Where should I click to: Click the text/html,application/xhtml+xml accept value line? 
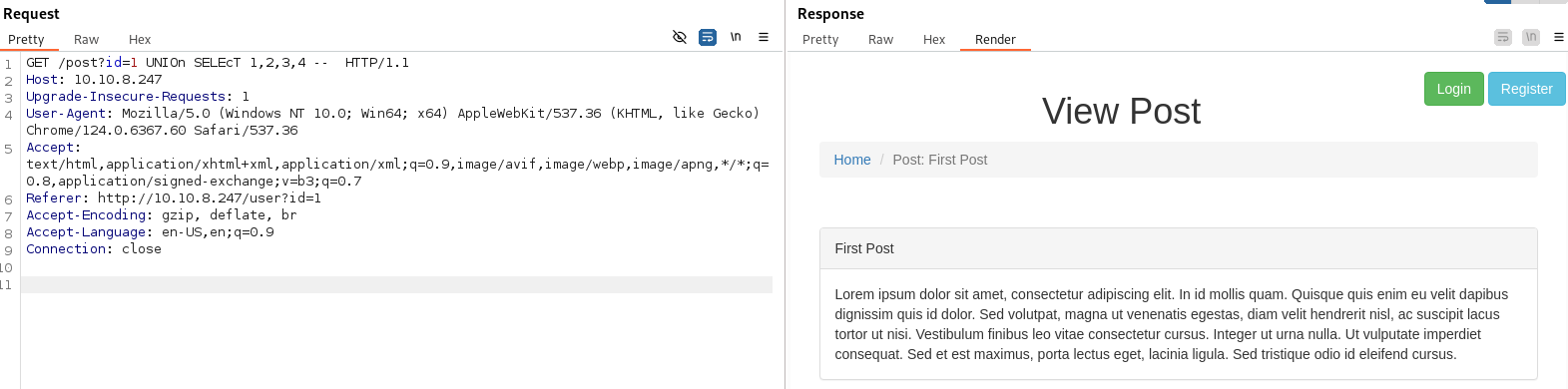click(x=397, y=164)
